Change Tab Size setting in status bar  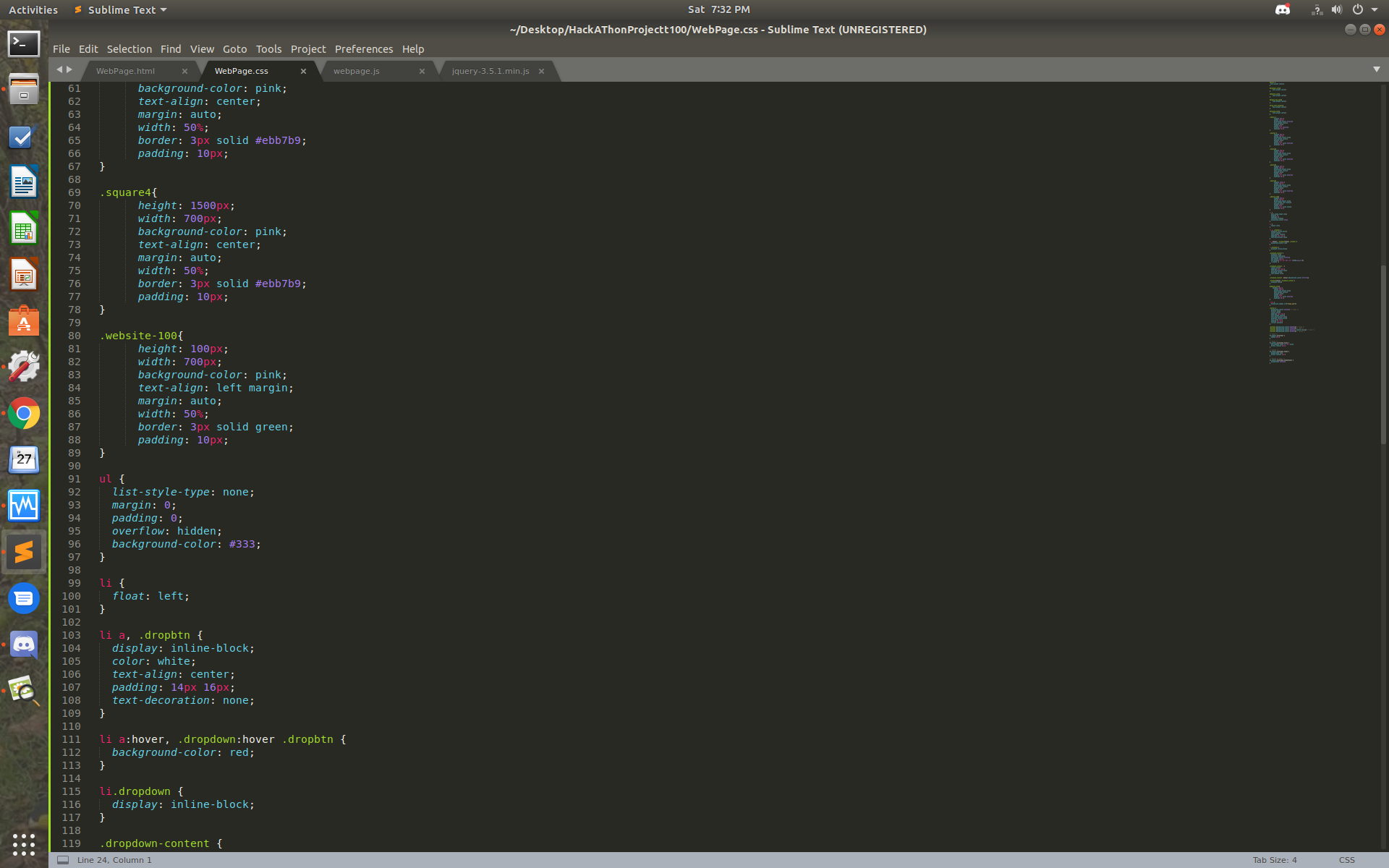(1274, 860)
